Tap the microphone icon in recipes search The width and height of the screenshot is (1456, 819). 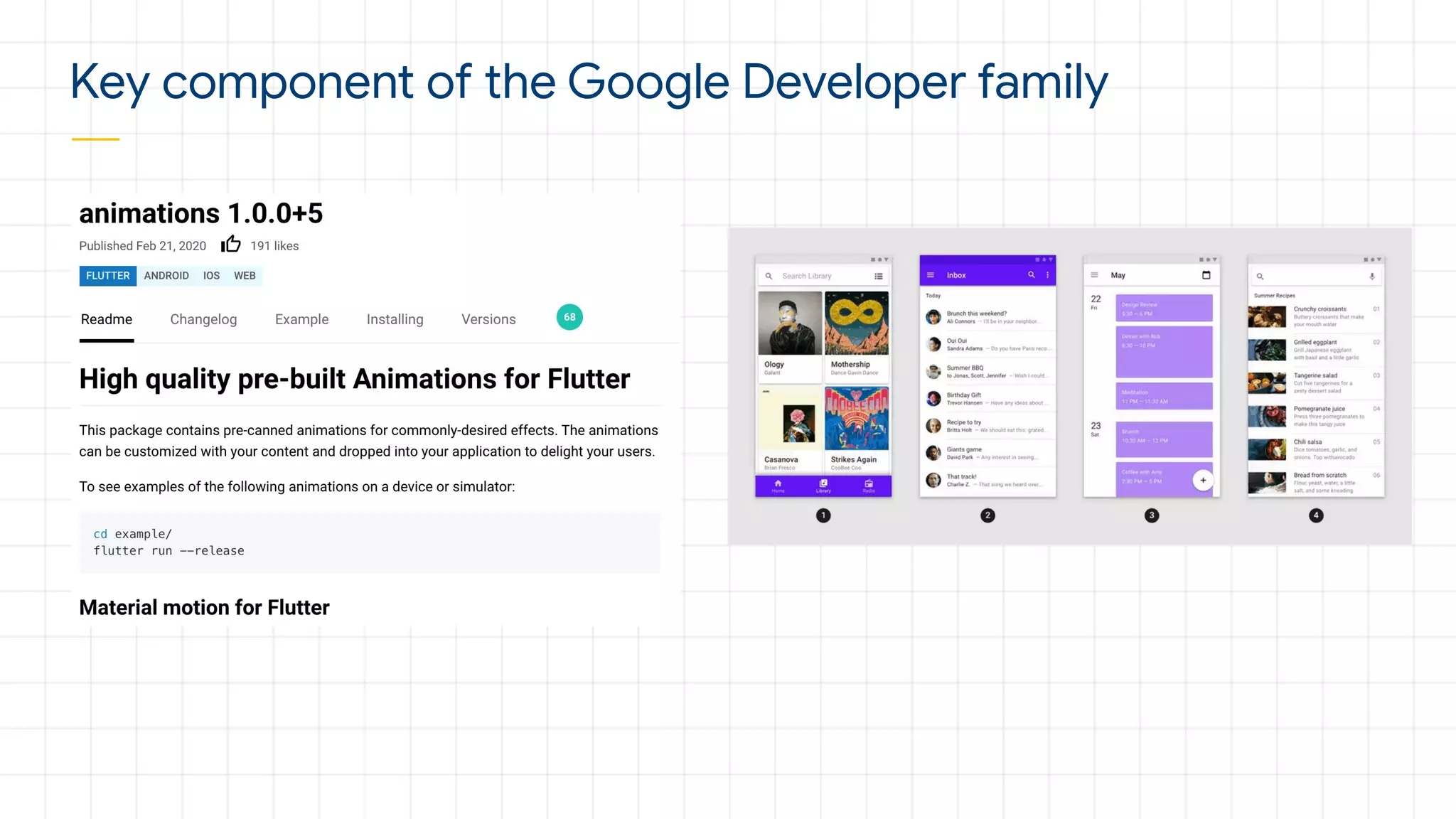tap(1372, 277)
